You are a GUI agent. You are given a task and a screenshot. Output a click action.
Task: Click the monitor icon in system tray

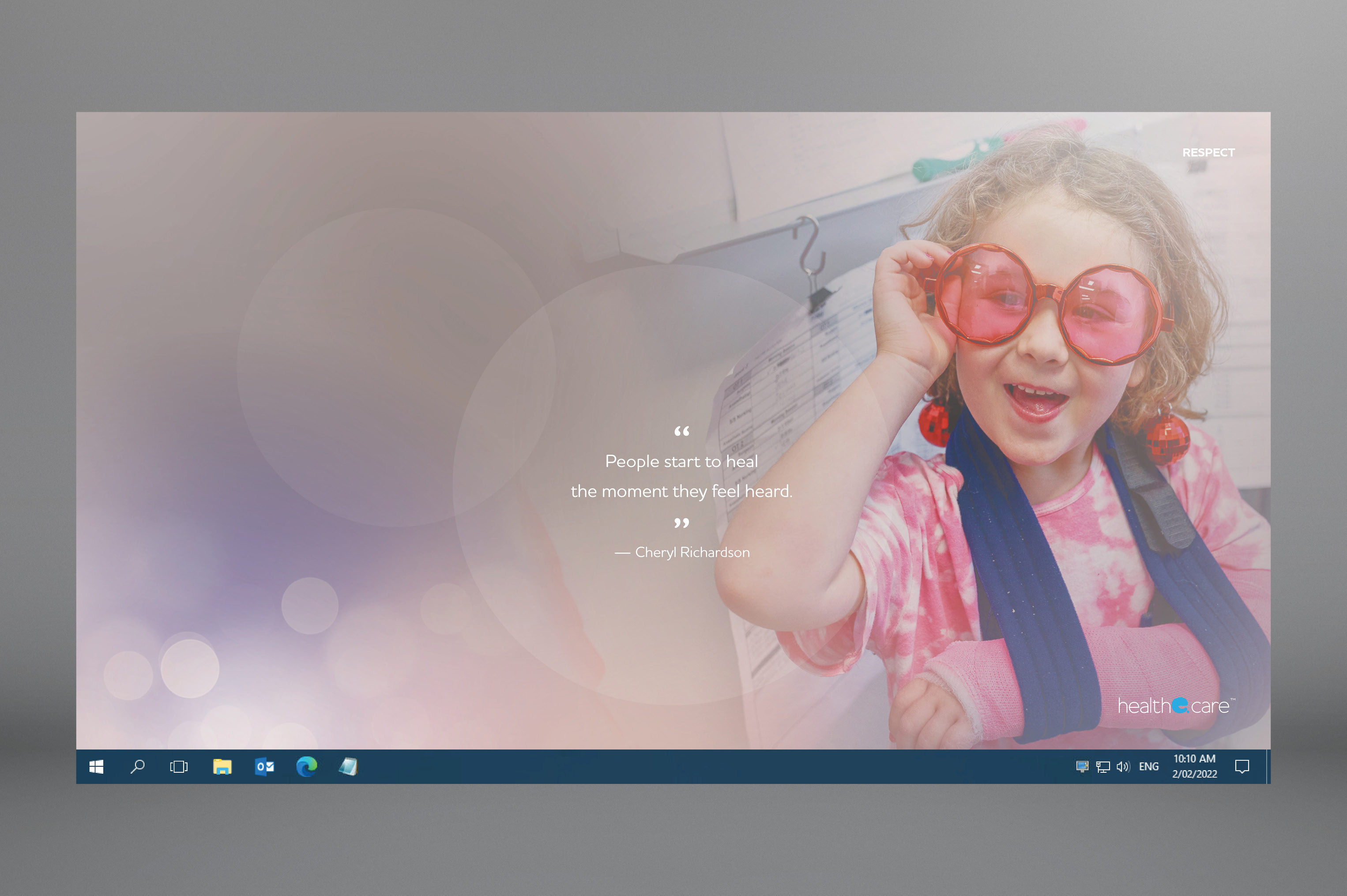click(1082, 767)
